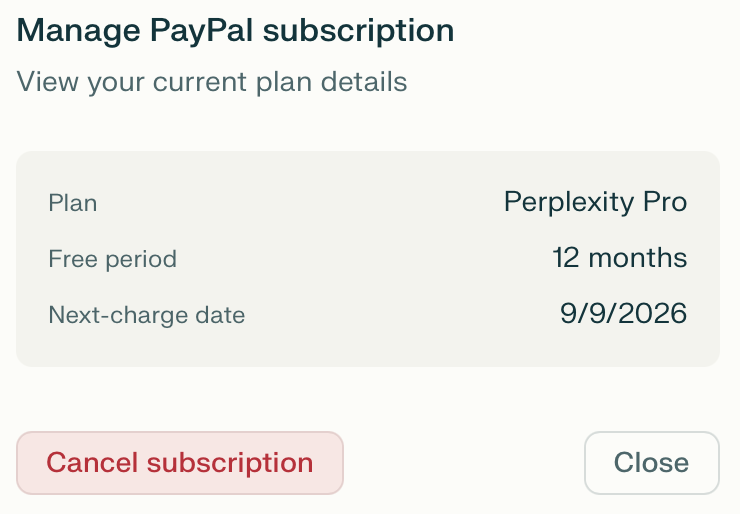Click the number 12 in free period value

[x=566, y=258]
